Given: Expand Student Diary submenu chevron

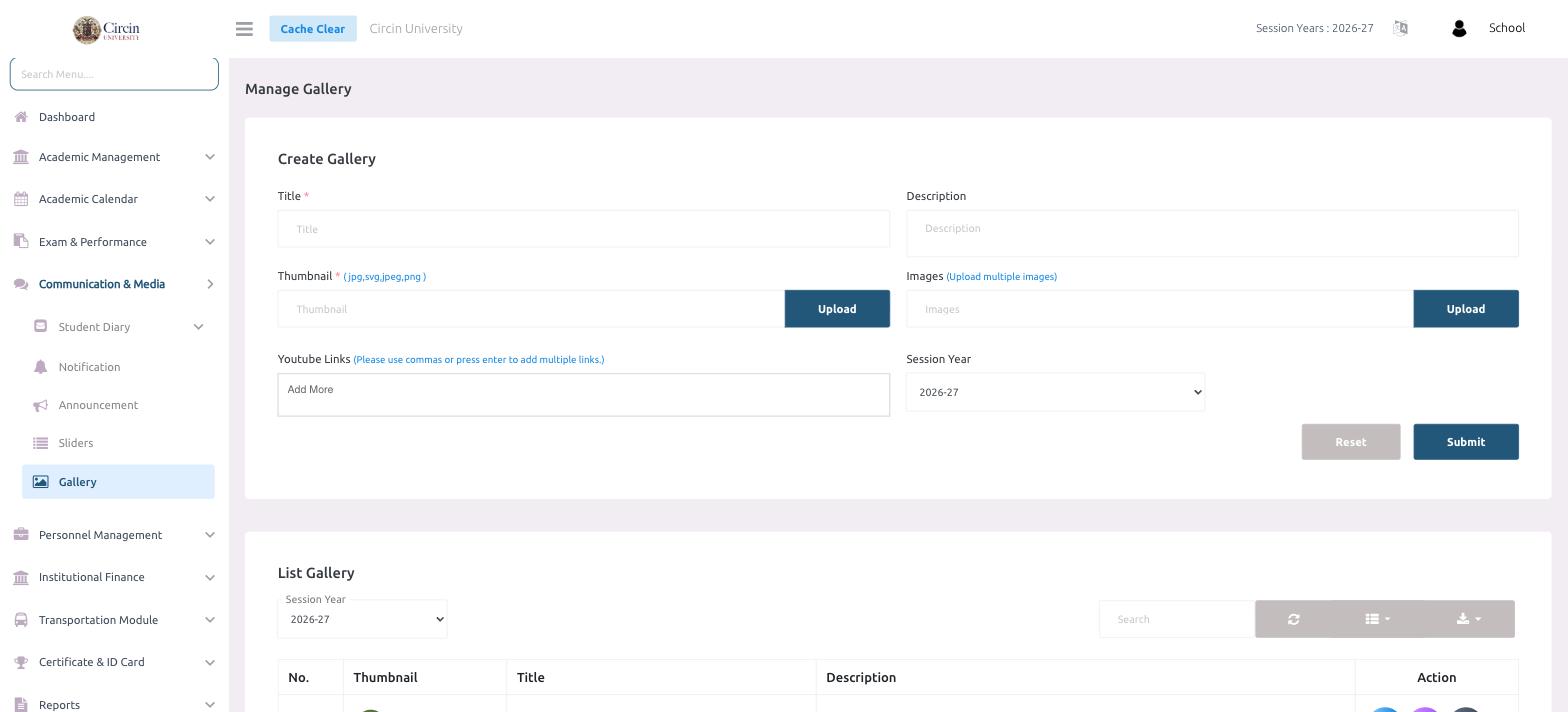Looking at the screenshot, I should click(198, 327).
